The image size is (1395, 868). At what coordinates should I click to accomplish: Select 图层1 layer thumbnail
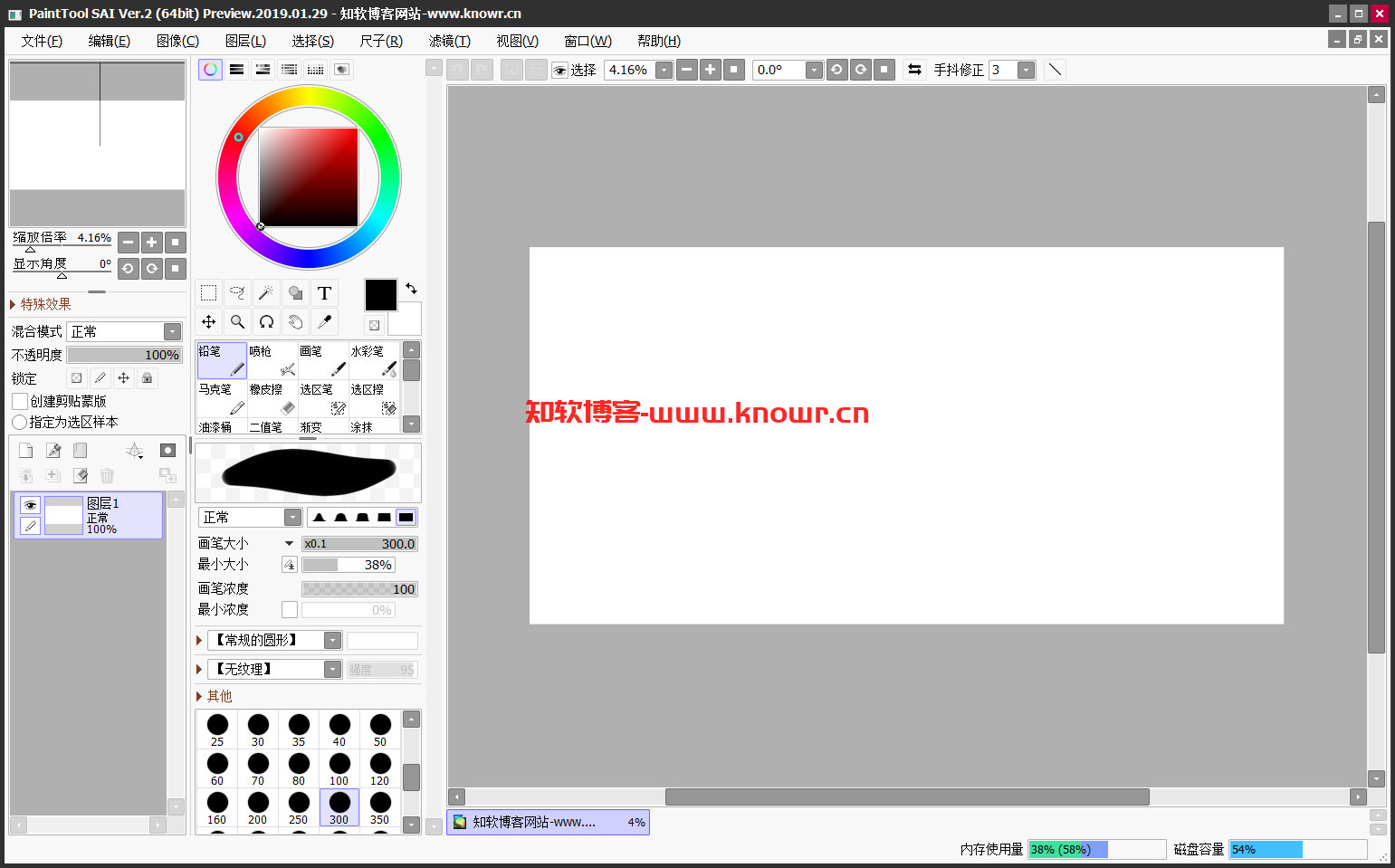point(63,515)
